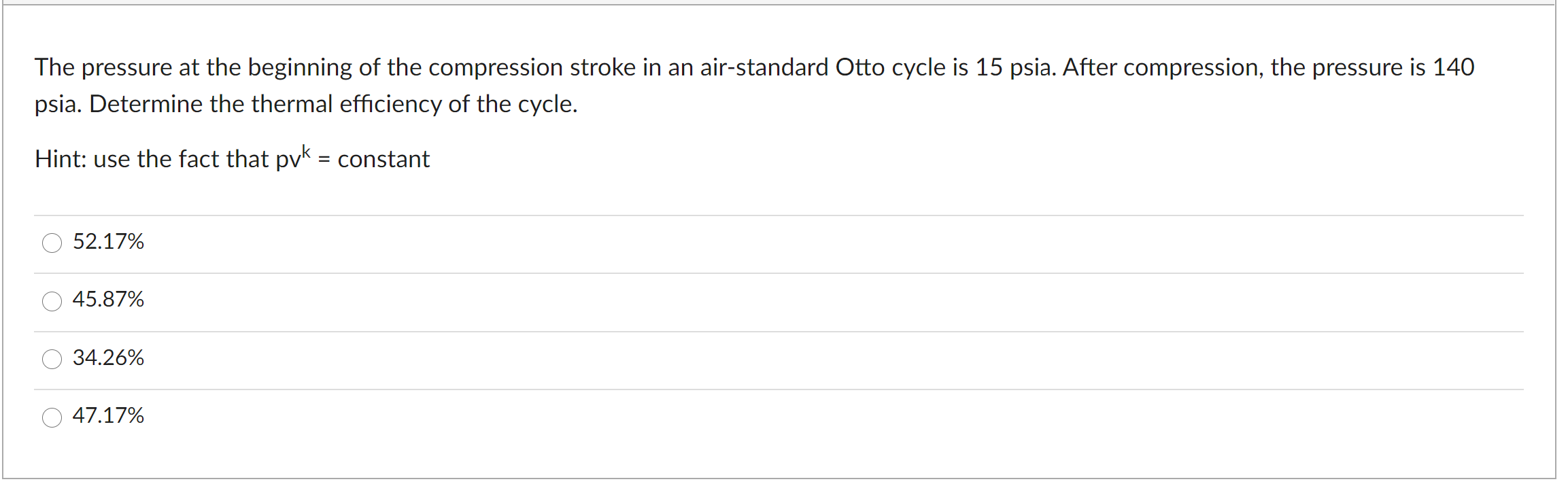Click the 52.17% answer label text

pyautogui.click(x=107, y=241)
